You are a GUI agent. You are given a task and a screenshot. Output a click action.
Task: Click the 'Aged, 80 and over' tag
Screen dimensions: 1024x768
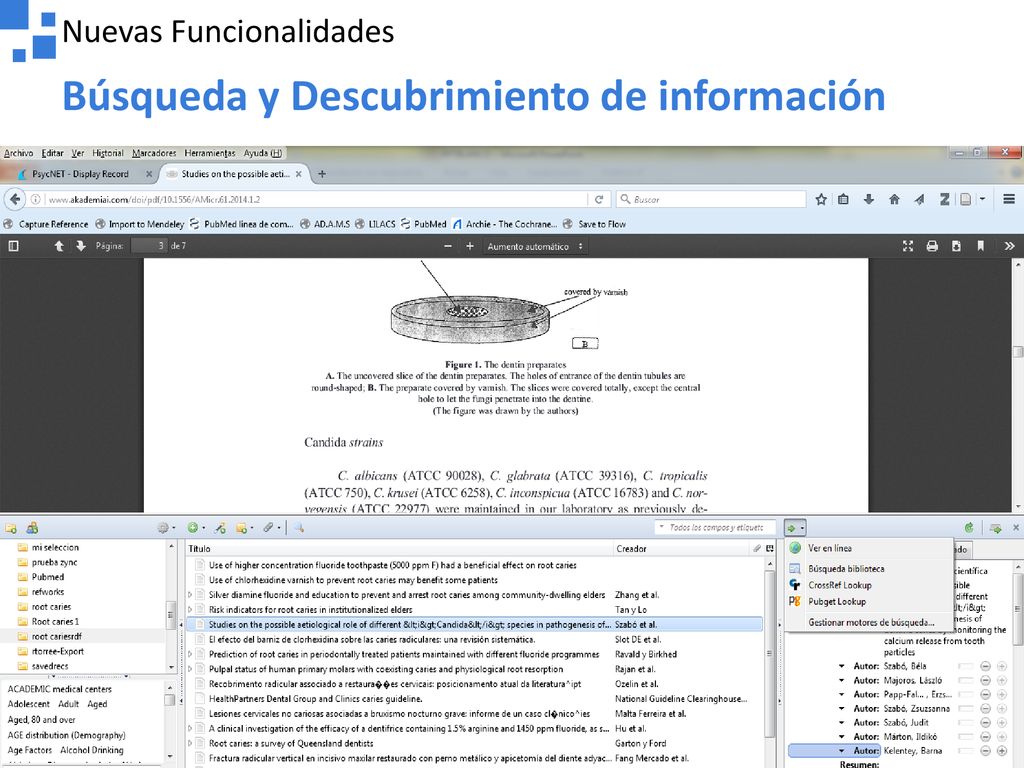click(x=41, y=720)
